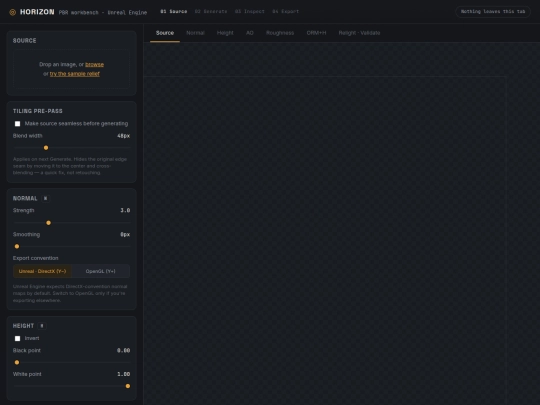
Task: Click the Smoothing slider handle
Action: (17, 247)
